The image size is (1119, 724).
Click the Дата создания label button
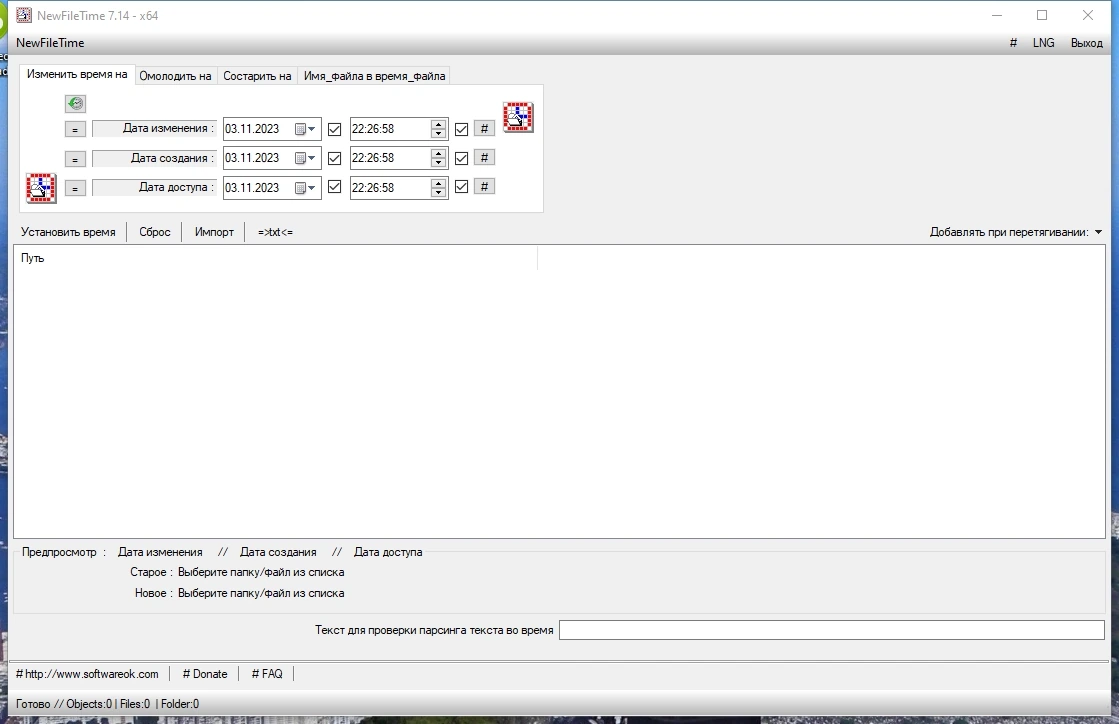[x=154, y=158]
